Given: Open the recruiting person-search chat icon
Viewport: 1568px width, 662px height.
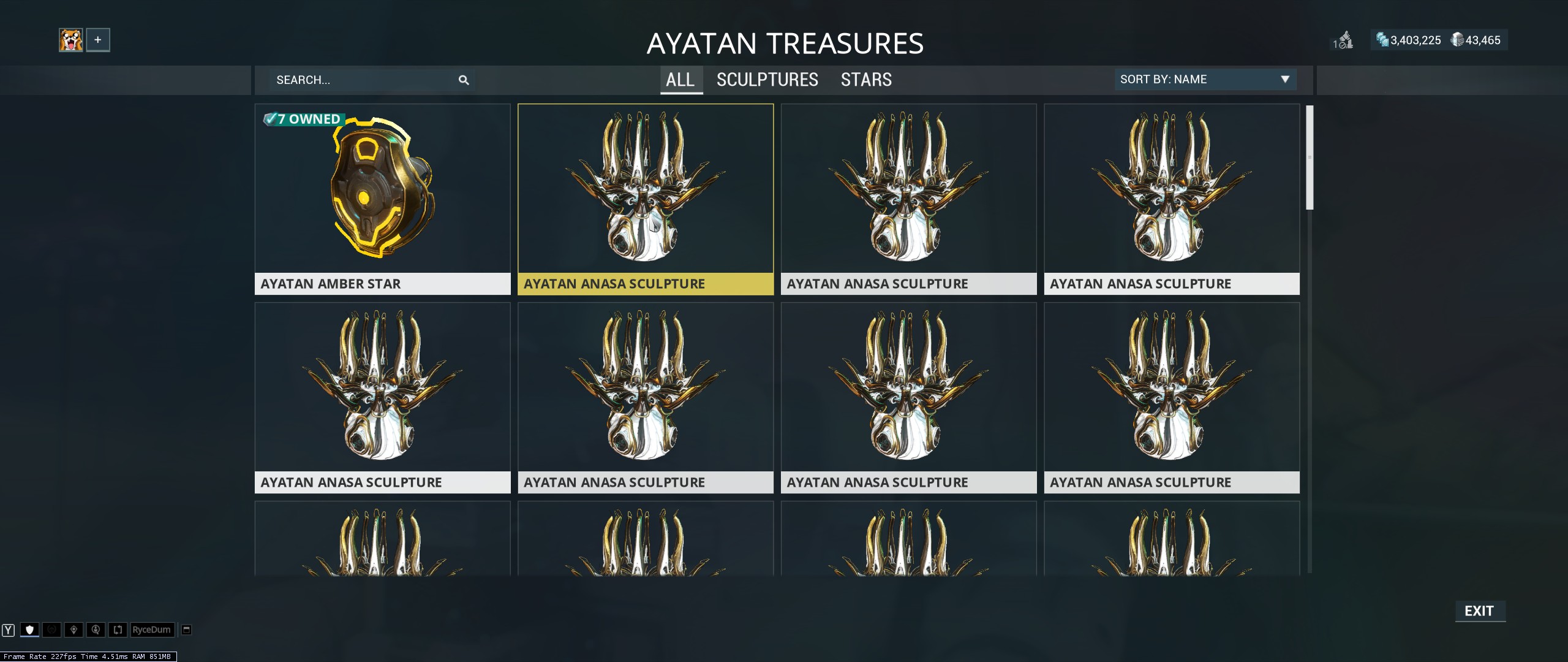Looking at the screenshot, I should point(96,630).
